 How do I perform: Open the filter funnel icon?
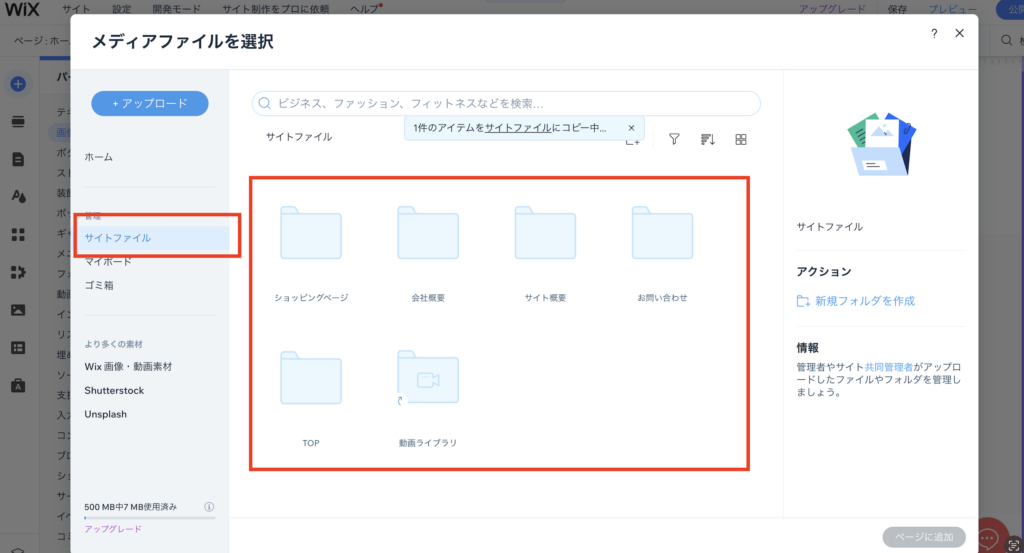pyautogui.click(x=674, y=139)
